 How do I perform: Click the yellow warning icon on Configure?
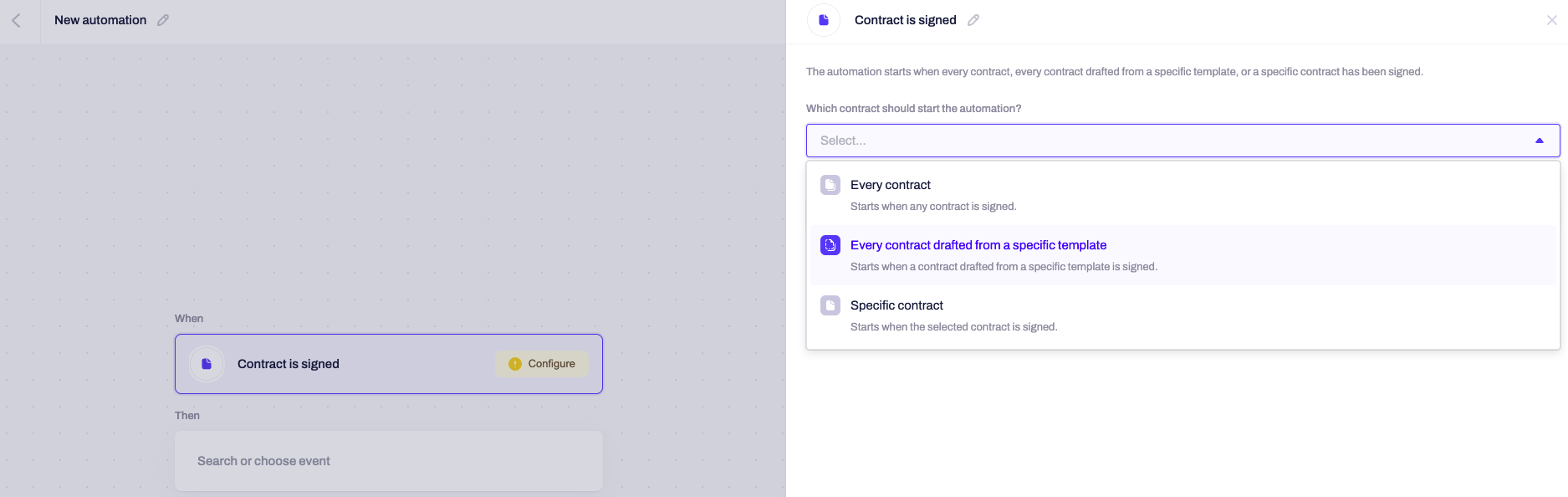[x=515, y=364]
